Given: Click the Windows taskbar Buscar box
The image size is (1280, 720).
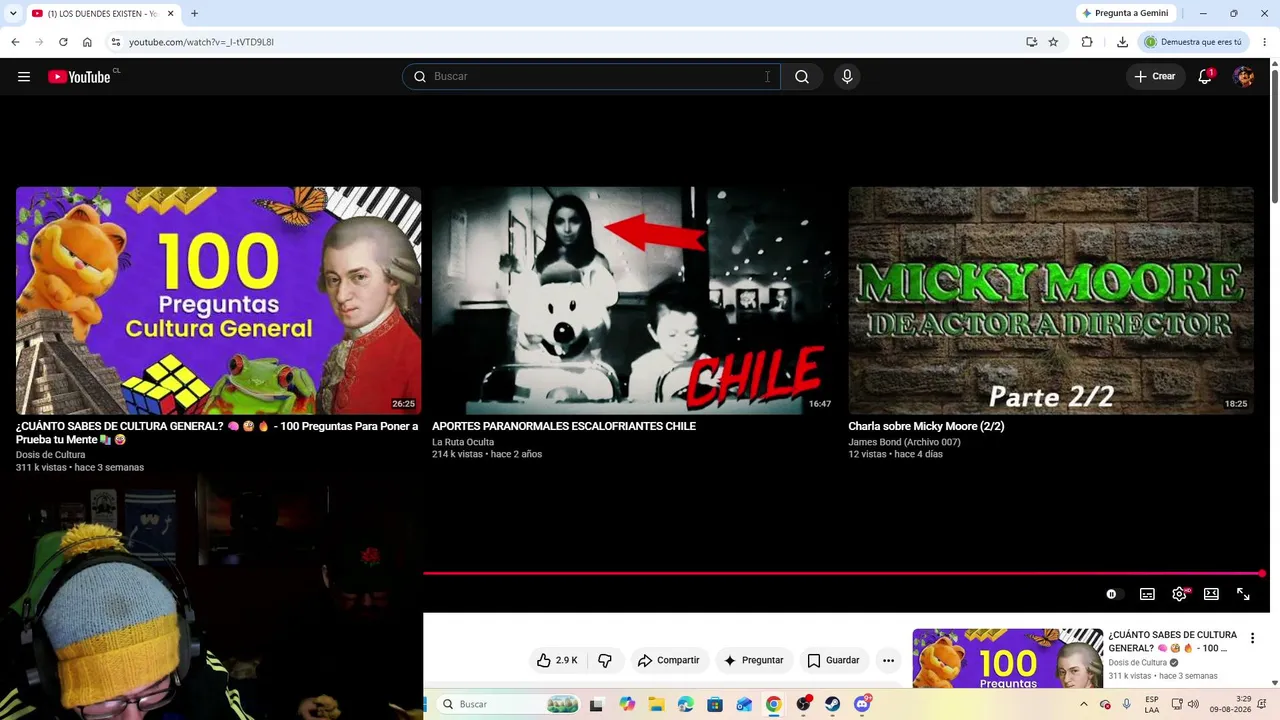Looking at the screenshot, I should coord(508,704).
